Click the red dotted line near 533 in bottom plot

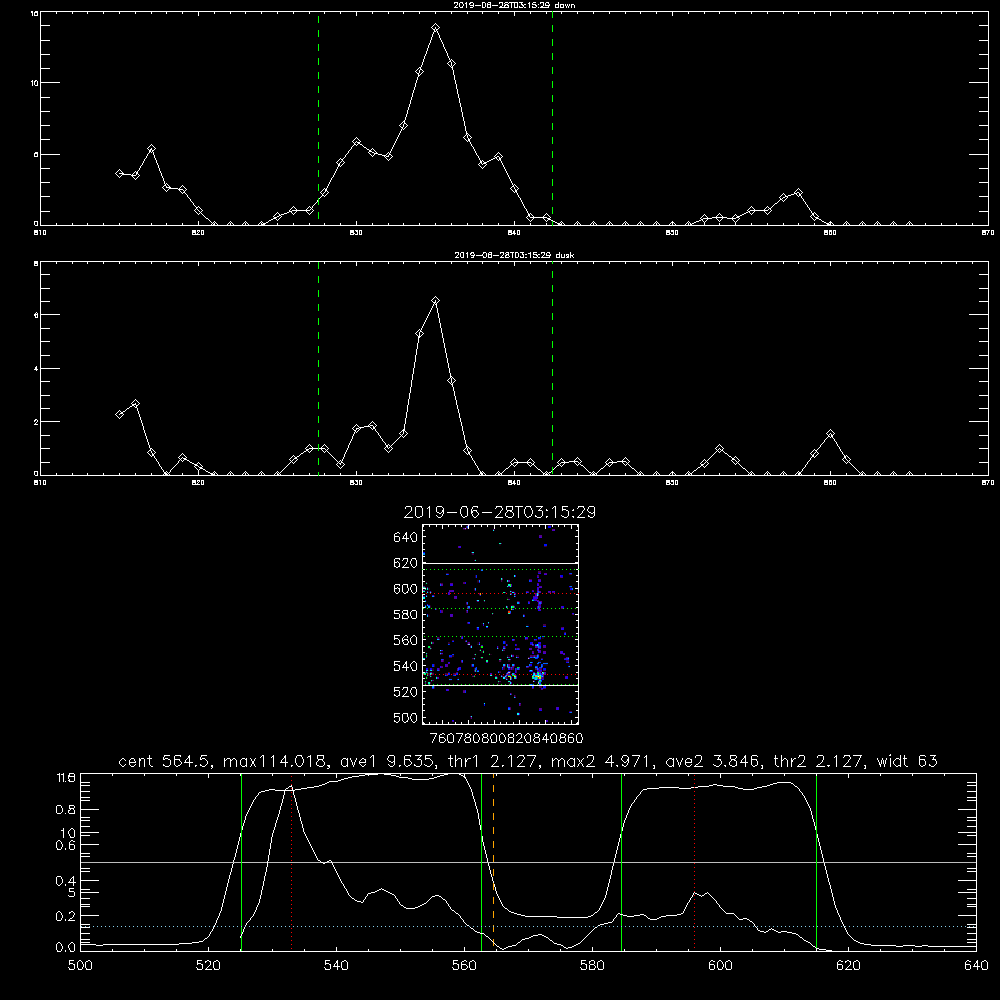point(291,861)
